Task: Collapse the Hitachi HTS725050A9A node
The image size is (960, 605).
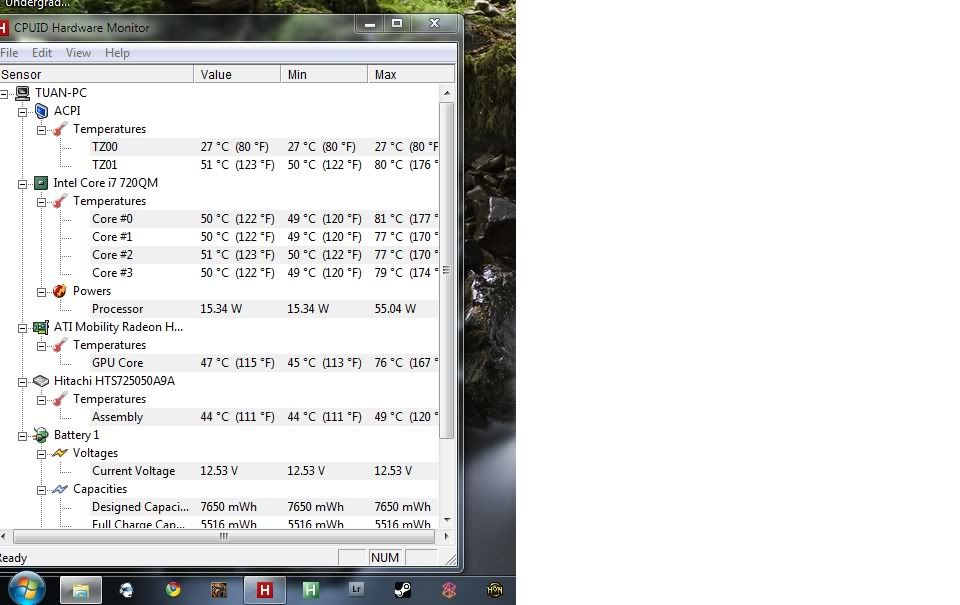Action: pyautogui.click(x=23, y=382)
